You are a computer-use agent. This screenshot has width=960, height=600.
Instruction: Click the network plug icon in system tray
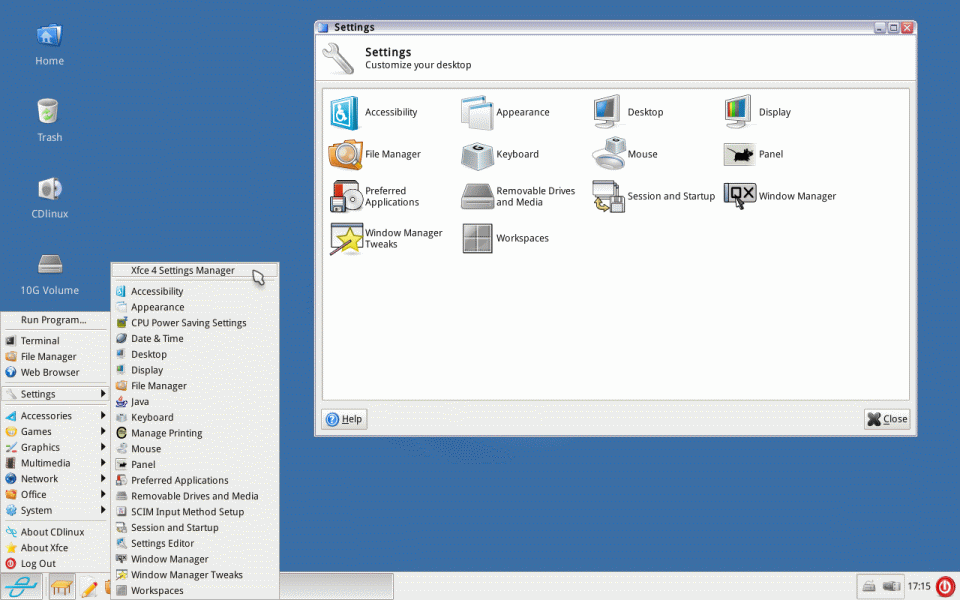point(891,587)
